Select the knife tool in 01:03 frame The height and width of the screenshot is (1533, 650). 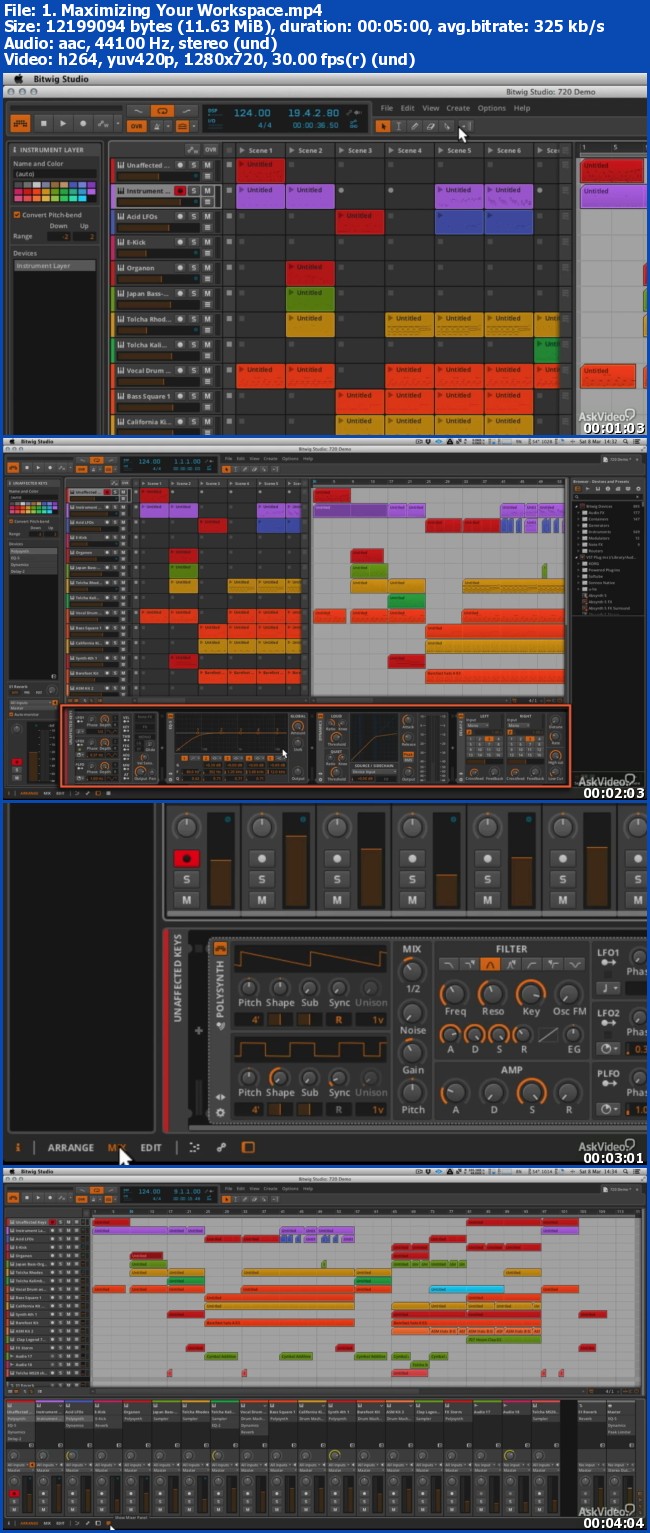[x=447, y=126]
